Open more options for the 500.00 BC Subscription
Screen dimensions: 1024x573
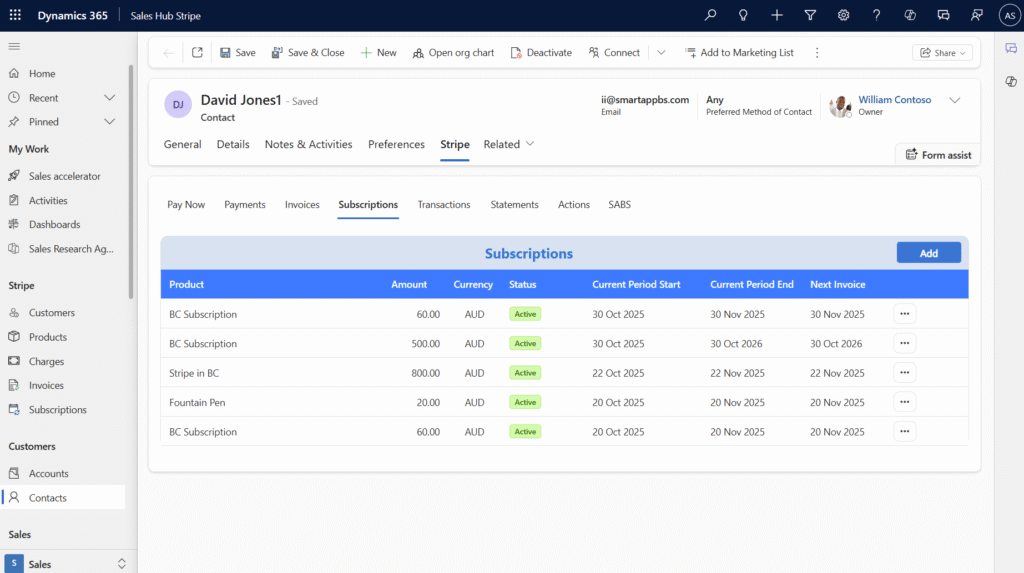[904, 343]
